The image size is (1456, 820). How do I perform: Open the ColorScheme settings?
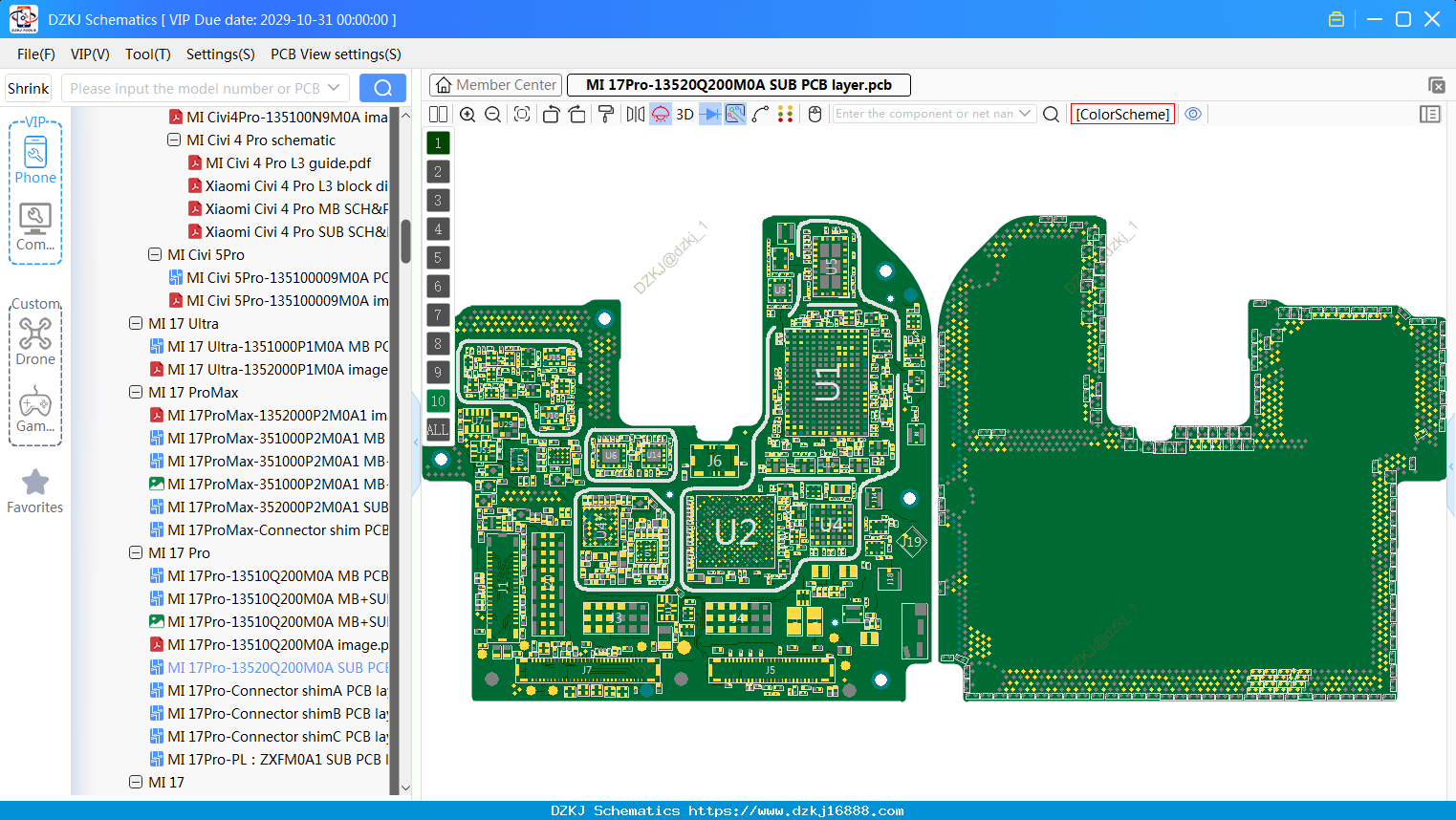pos(1122,114)
